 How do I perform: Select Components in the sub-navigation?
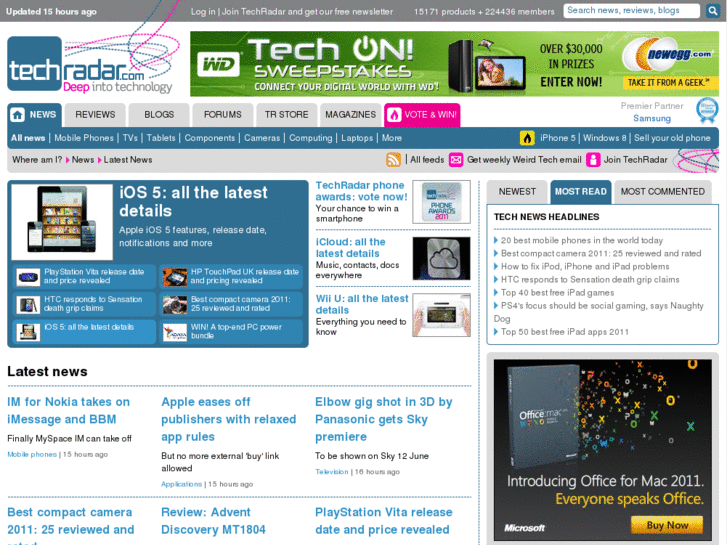coord(210,138)
